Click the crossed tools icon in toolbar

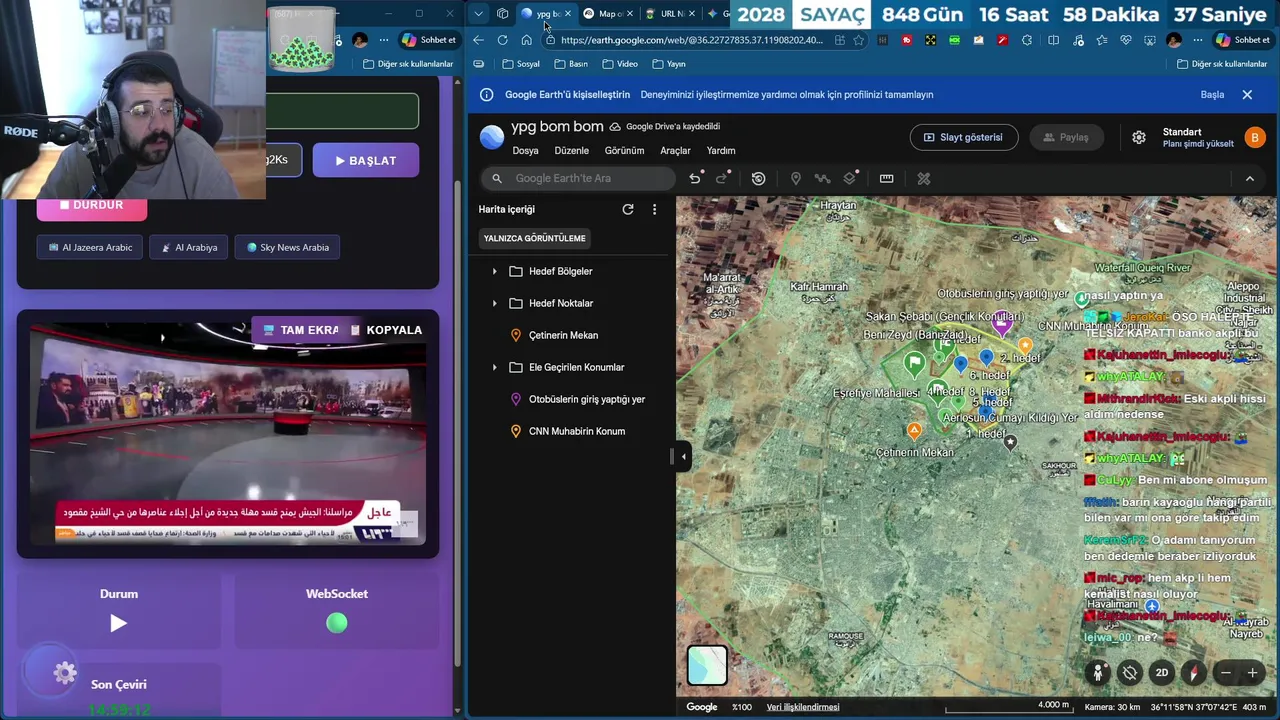click(x=923, y=178)
